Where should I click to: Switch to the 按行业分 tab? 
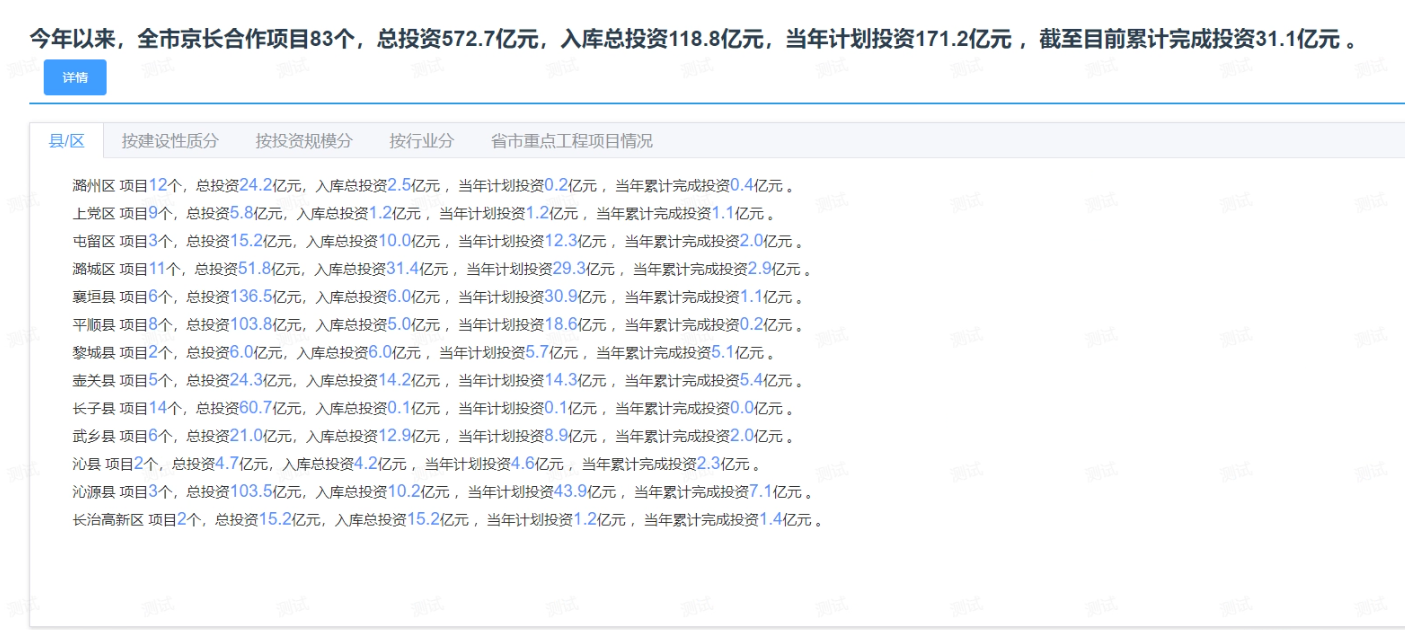(421, 141)
